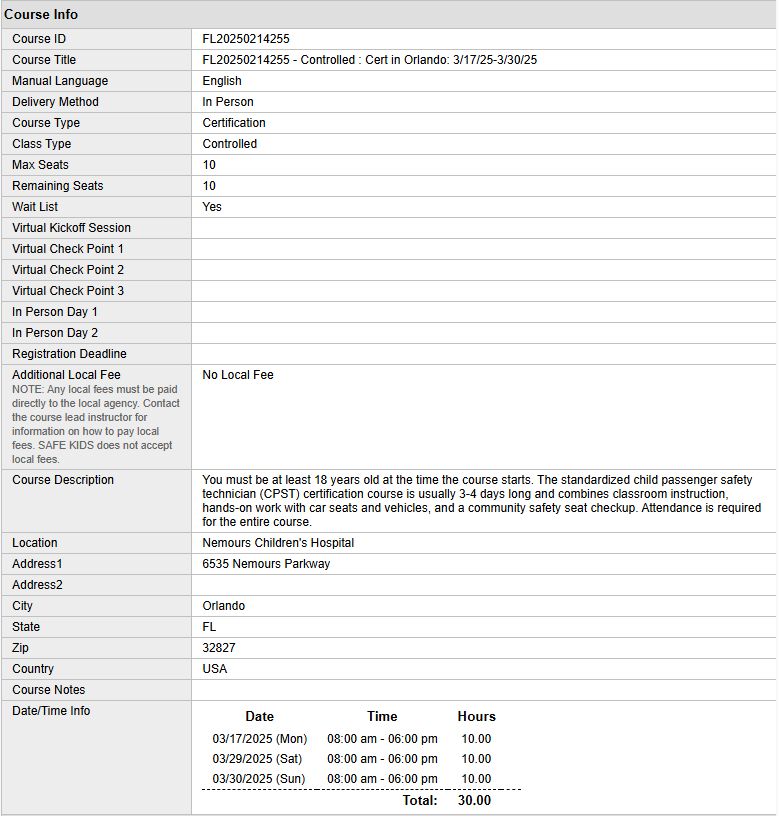Viewport: 778px width, 816px height.
Task: Click the local fees NOTE paragraph
Action: pos(96,424)
